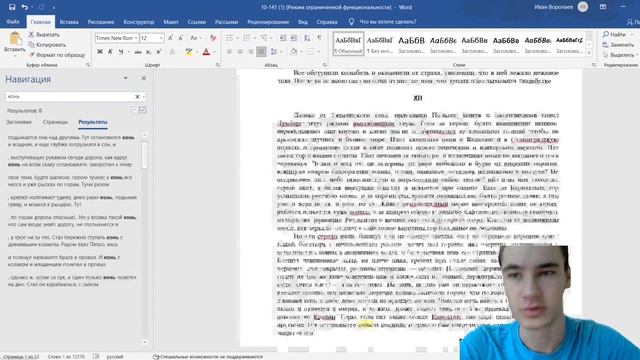Click the navigation results scrollbar

pyautogui.click(x=144, y=155)
